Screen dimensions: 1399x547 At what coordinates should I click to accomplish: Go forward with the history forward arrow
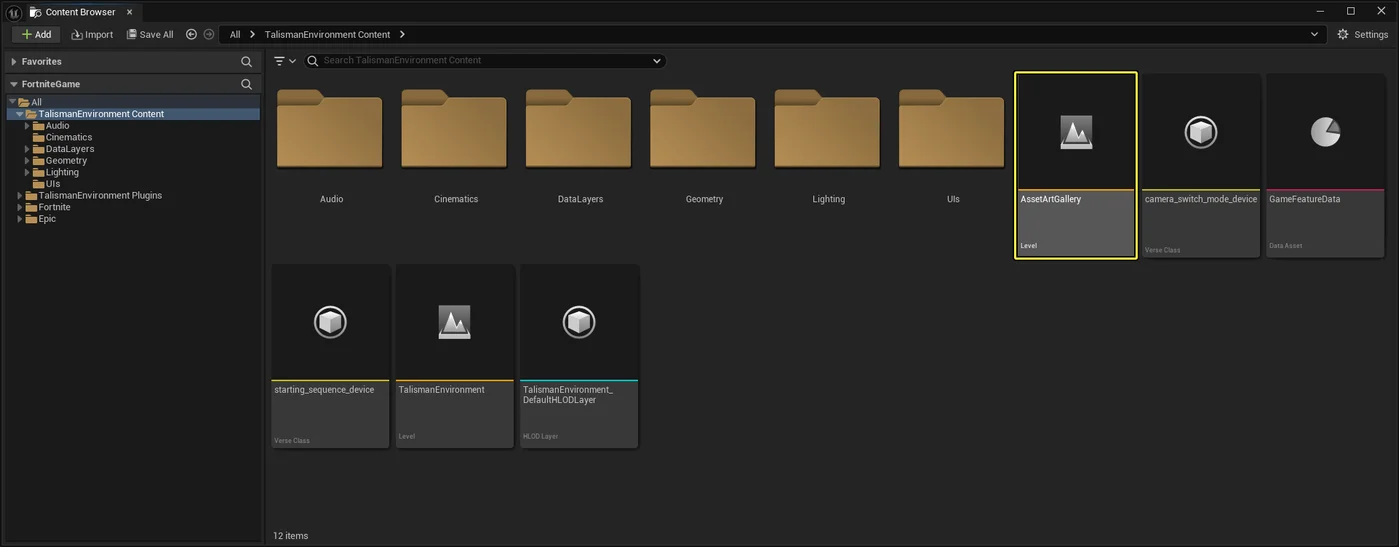coord(209,34)
